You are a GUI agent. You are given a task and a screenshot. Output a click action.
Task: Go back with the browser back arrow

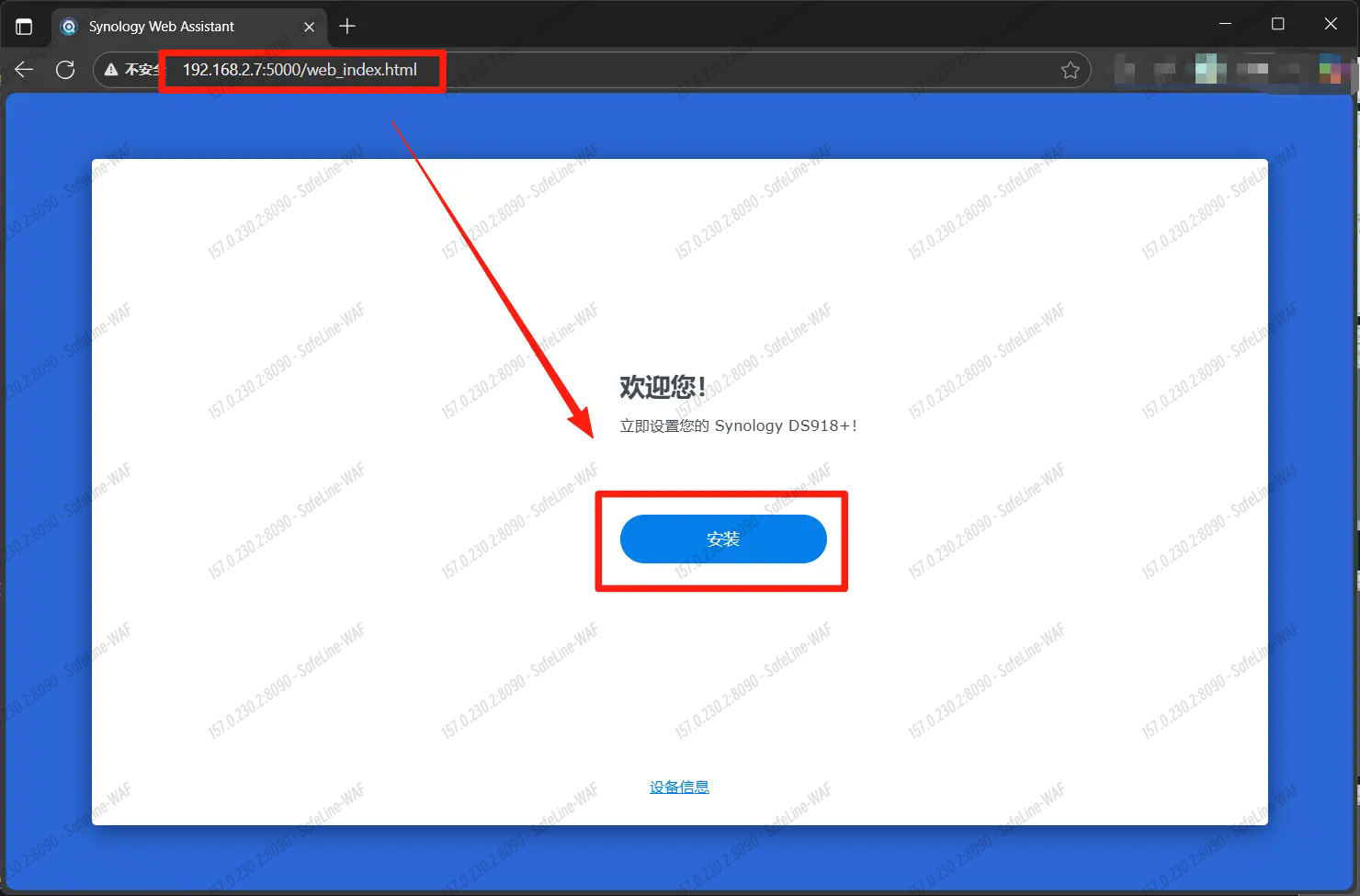24,70
